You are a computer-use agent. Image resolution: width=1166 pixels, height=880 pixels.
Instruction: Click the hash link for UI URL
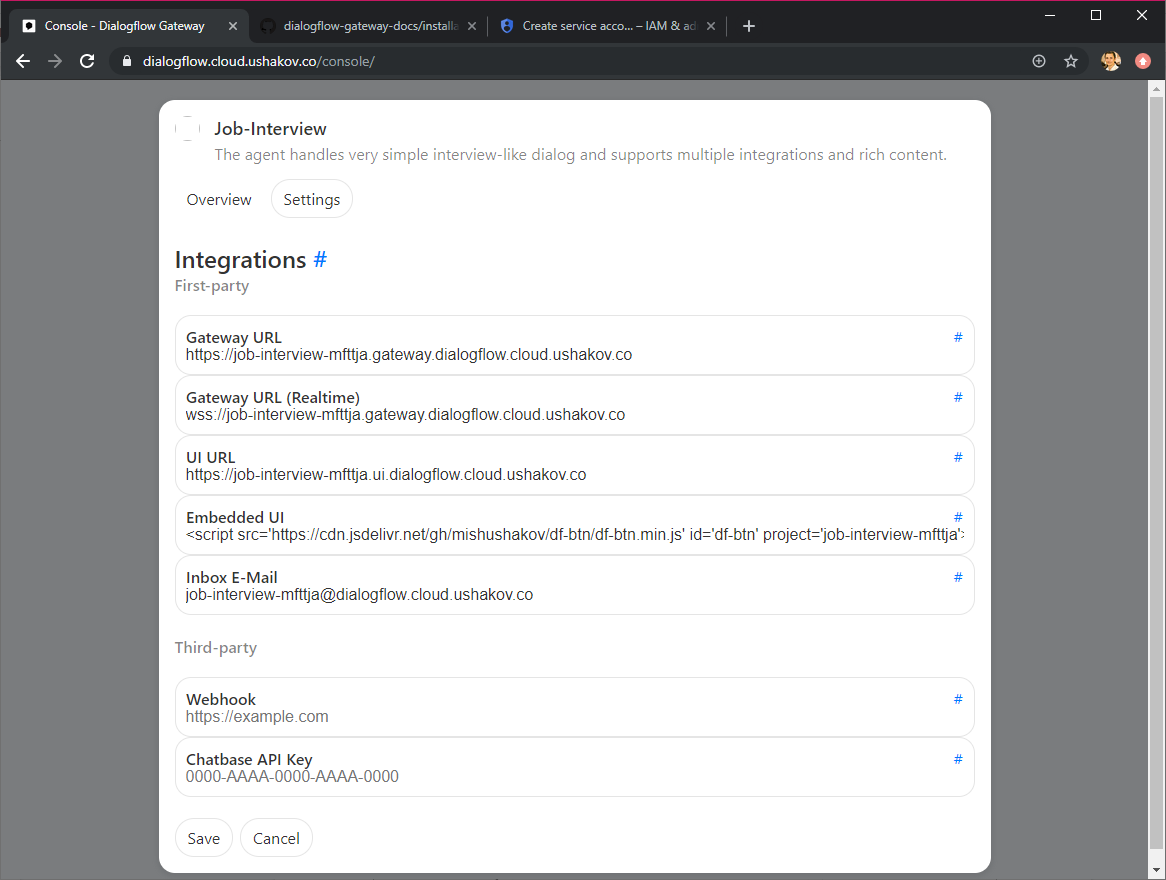[958, 457]
